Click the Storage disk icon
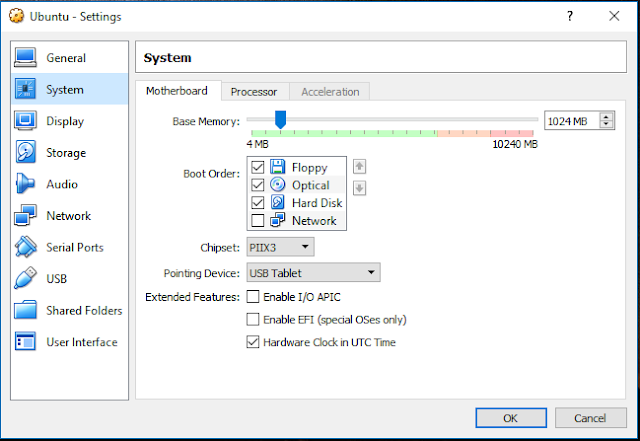The image size is (640, 441). pos(25,152)
